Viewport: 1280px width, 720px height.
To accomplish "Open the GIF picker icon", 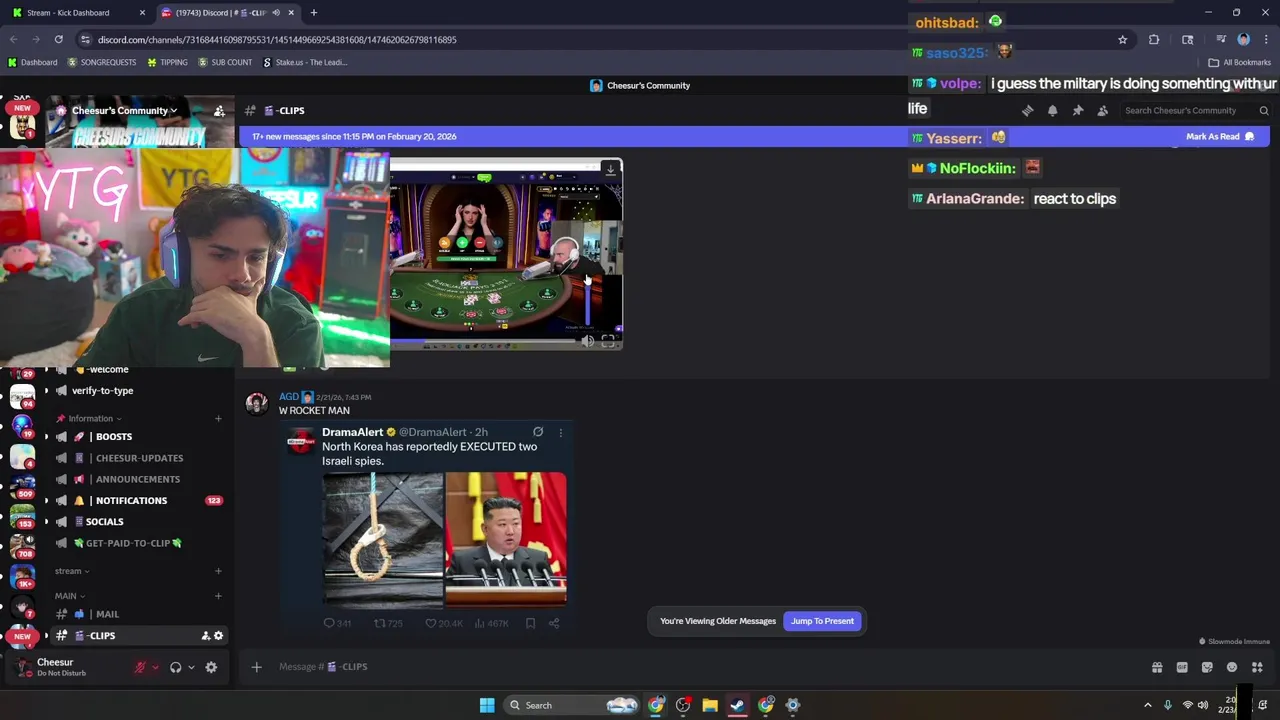I will pos(1182,667).
